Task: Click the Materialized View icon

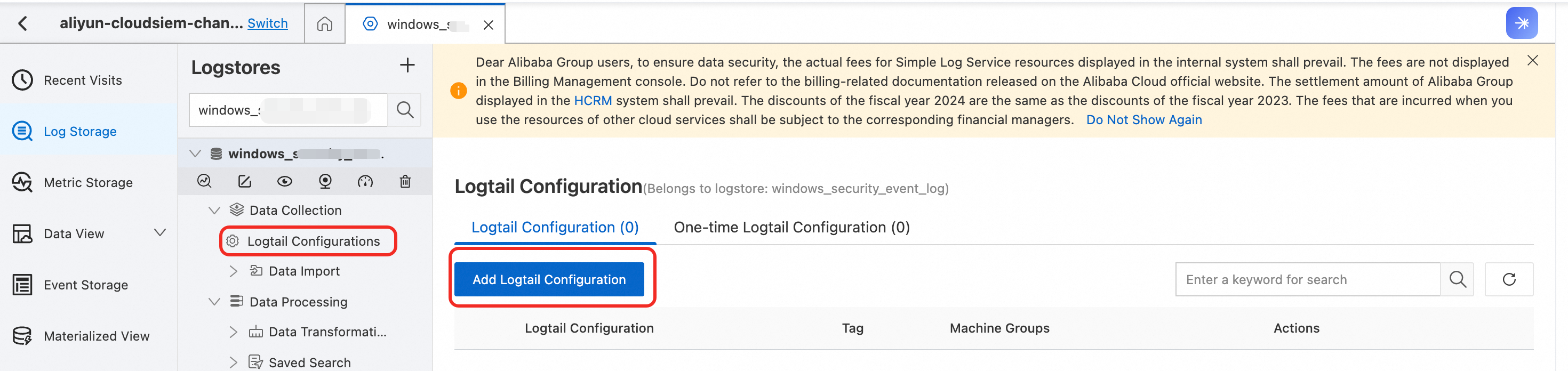Action: [22, 336]
